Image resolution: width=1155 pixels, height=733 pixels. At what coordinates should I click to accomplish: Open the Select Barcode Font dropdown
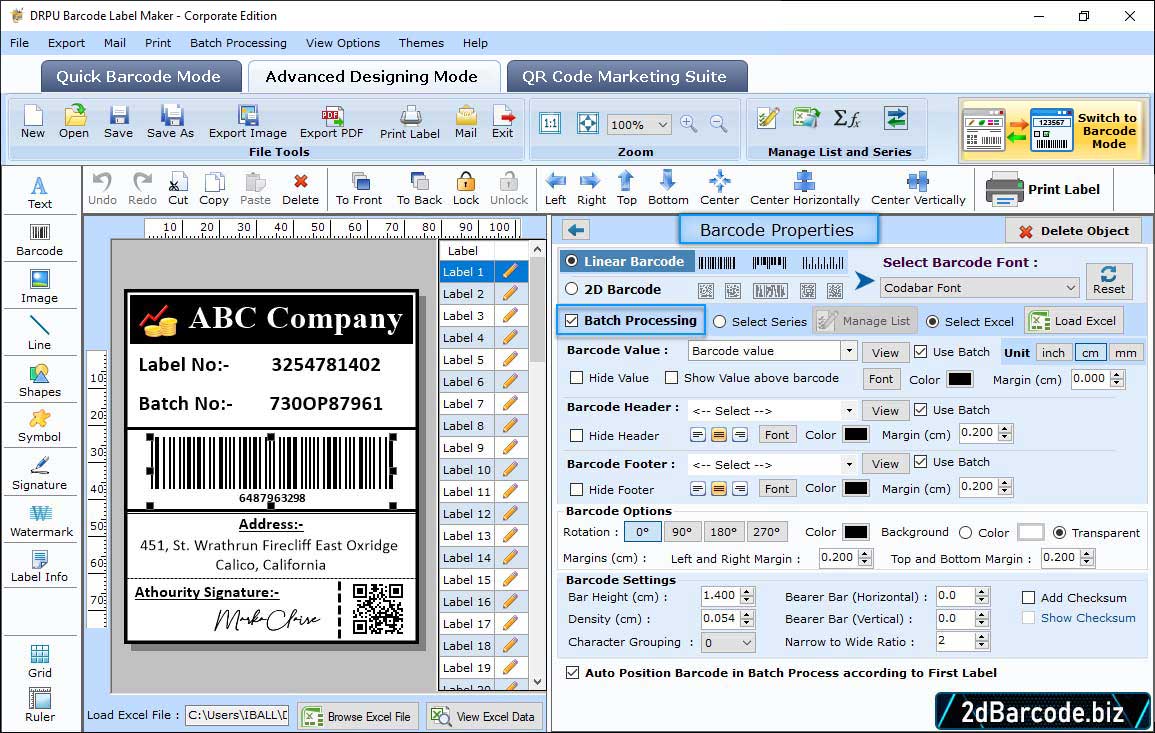[x=980, y=287]
